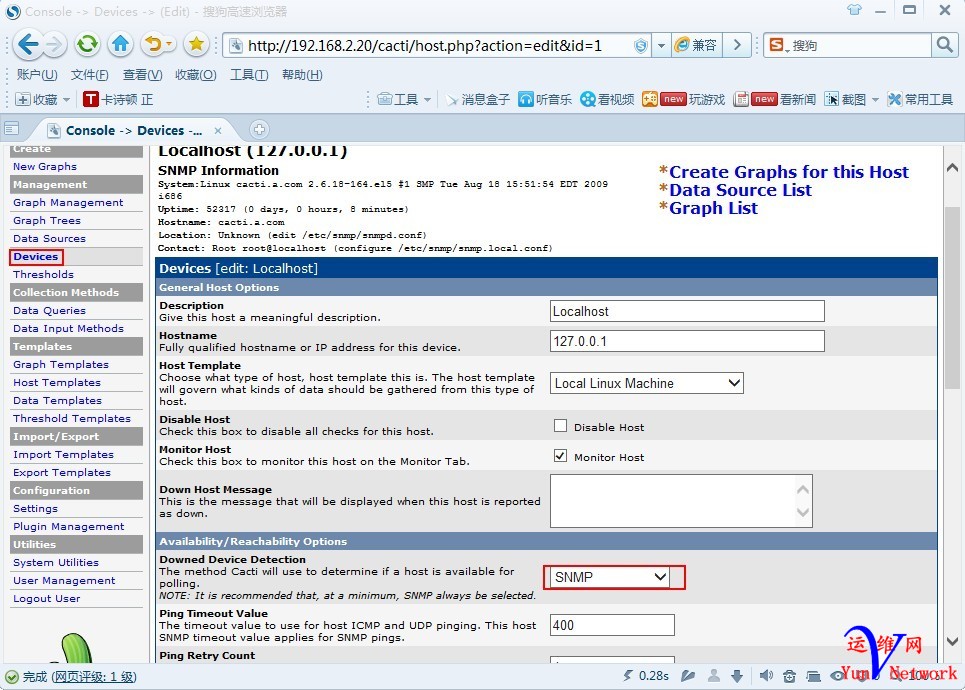Viewport: 965px width, 690px height.
Task: Click the browser back arrow button
Action: click(28, 44)
